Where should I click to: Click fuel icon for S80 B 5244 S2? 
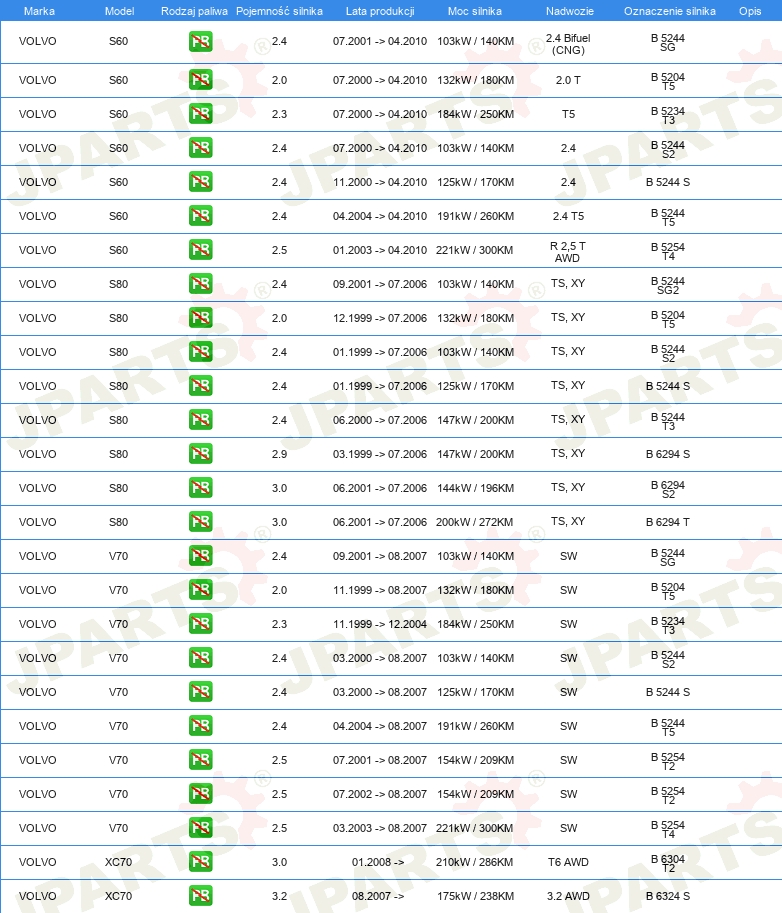200,352
